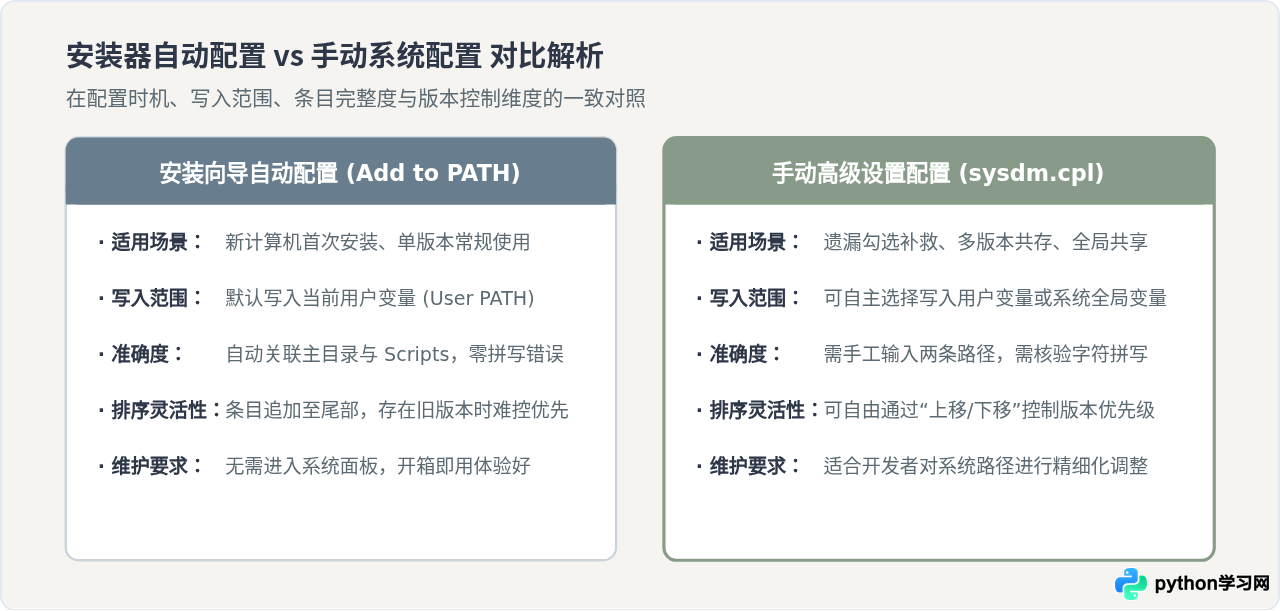The width and height of the screenshot is (1280, 611).
Task: Click '自动关联主目录与 Scripts，零拼写错误'
Action: (395, 354)
